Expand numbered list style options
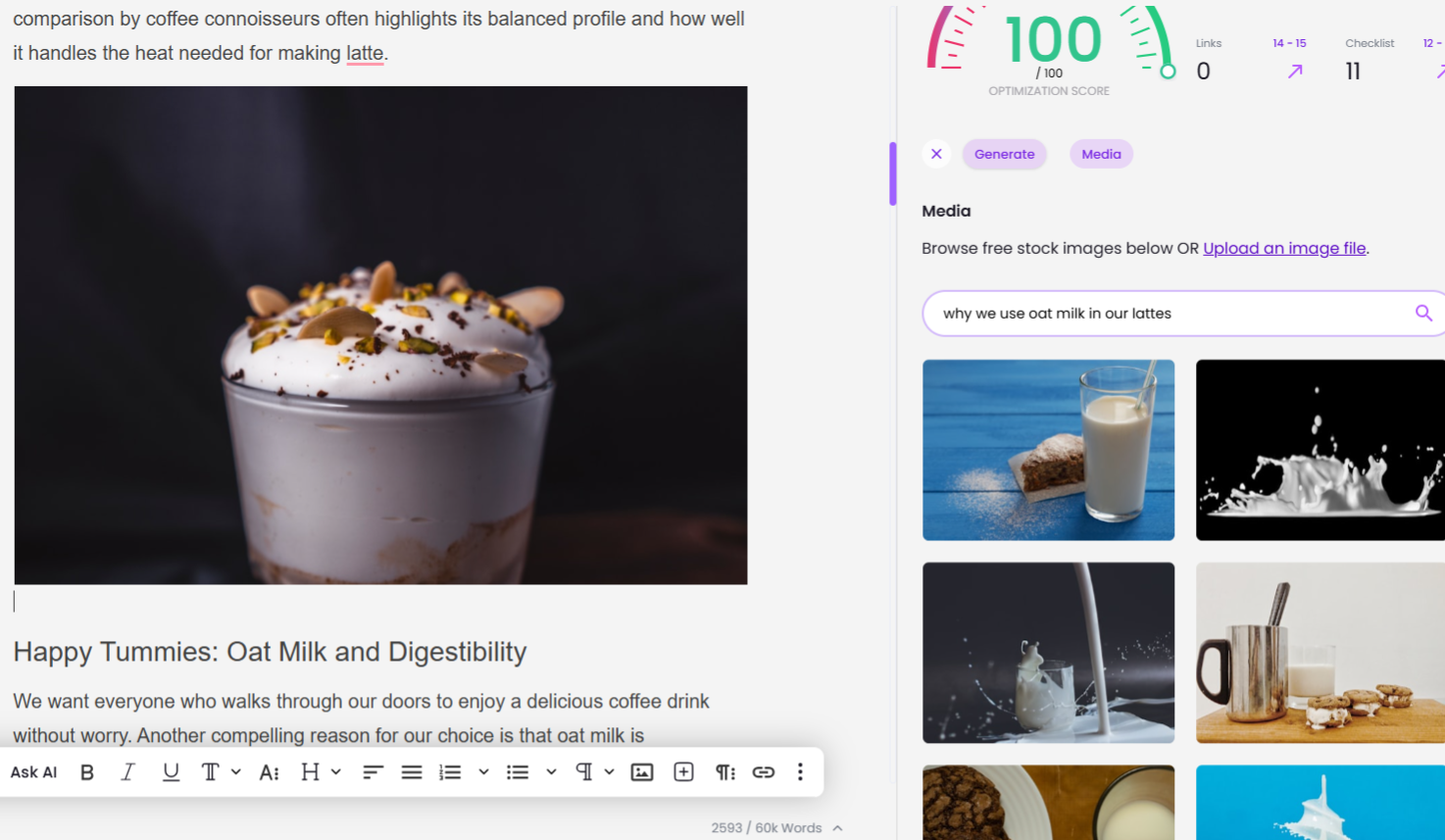Image resolution: width=1445 pixels, height=840 pixels. (x=483, y=772)
